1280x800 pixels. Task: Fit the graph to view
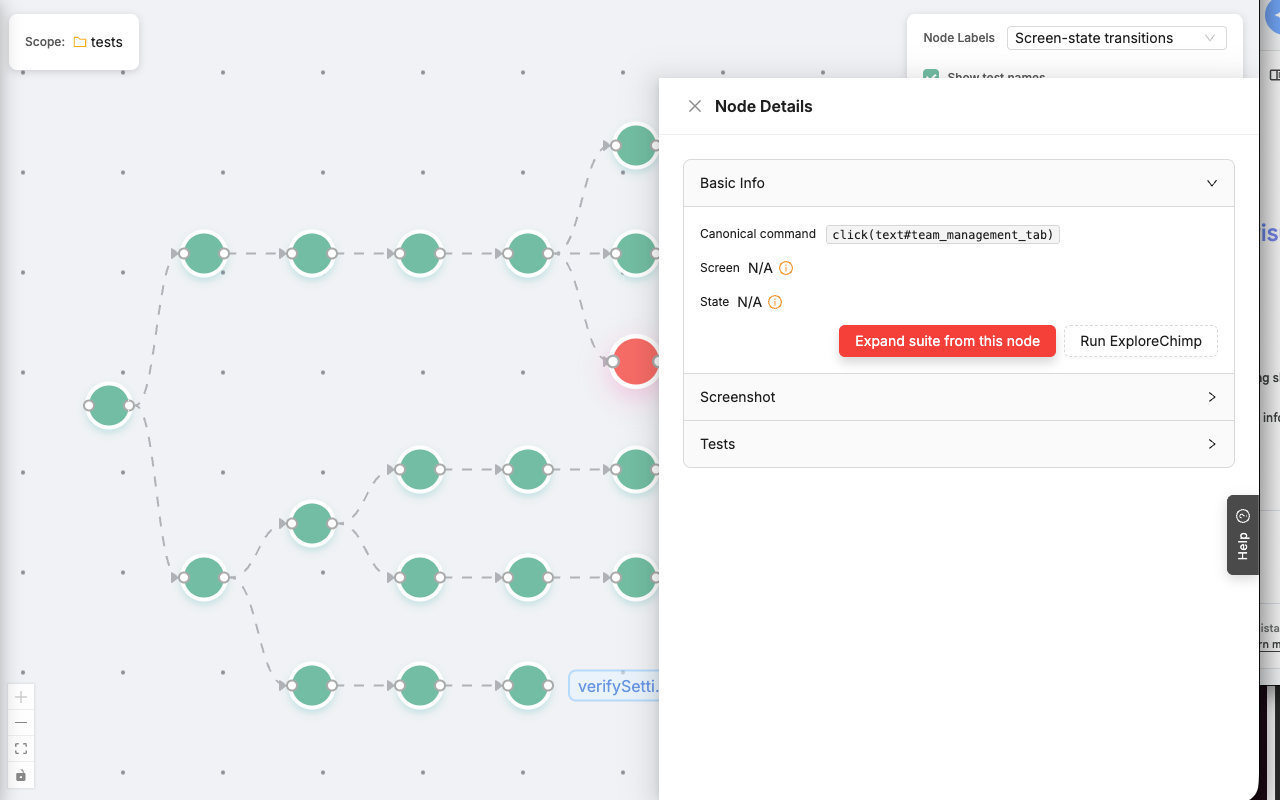21,749
